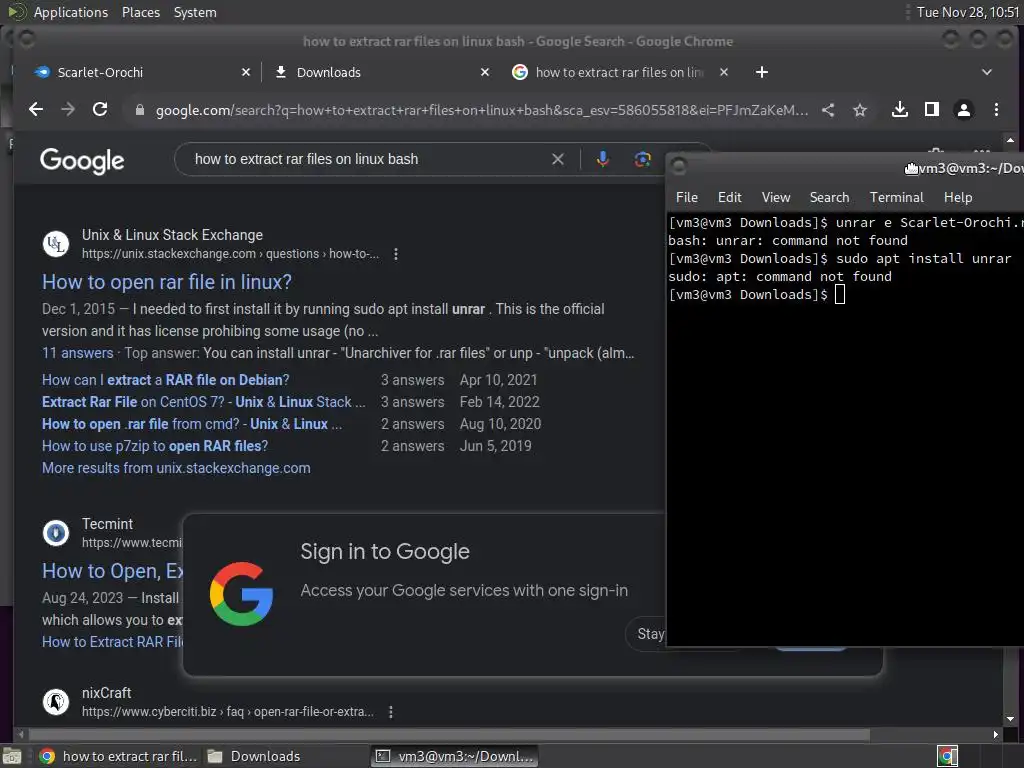Open the Applications menu

click(71, 12)
